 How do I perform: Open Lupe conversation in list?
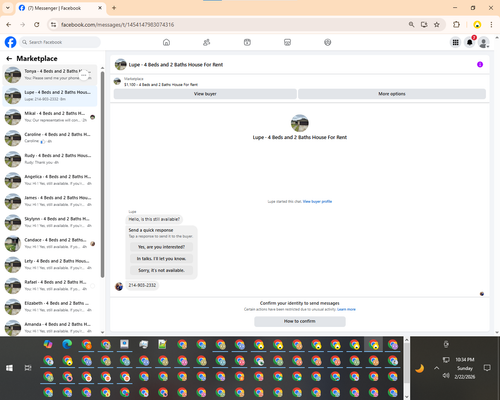[x=50, y=96]
